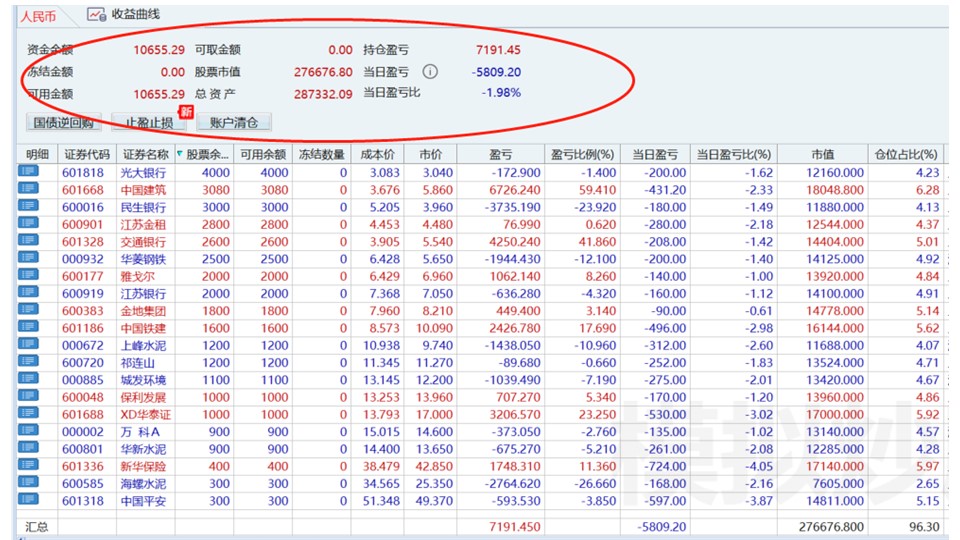Click the 收益曲线 chart icon

[96, 14]
